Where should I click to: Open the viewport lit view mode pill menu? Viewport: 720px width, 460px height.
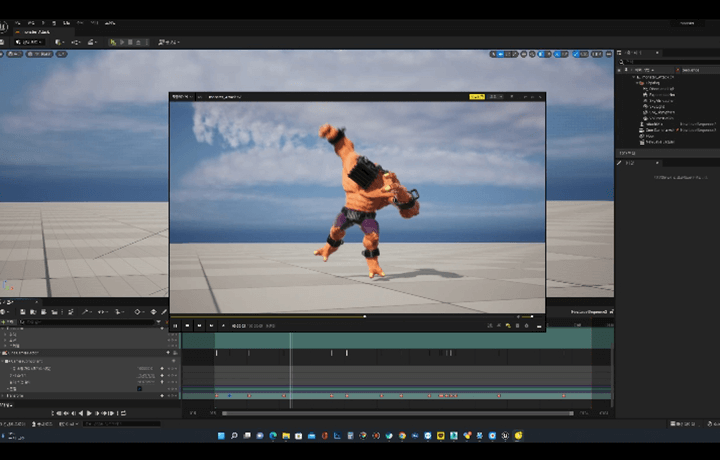click(x=39, y=54)
